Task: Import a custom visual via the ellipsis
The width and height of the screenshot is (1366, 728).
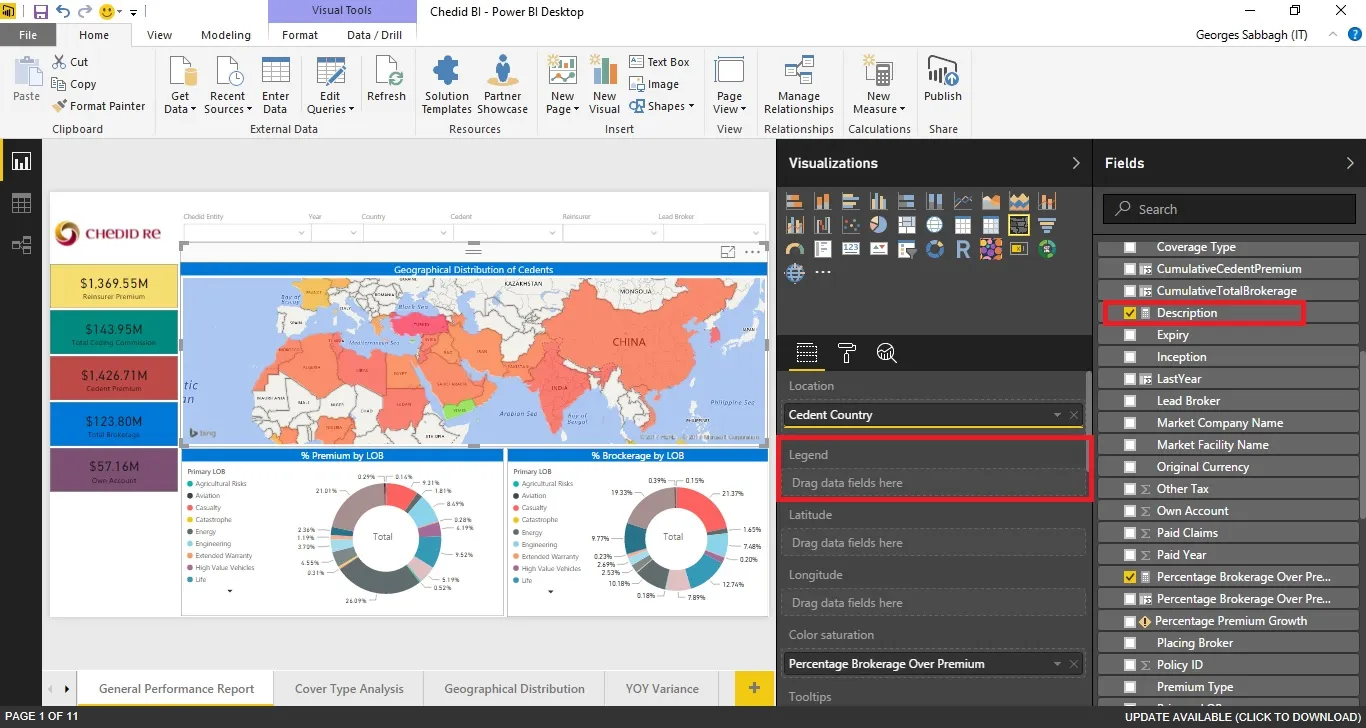Action: [823, 272]
